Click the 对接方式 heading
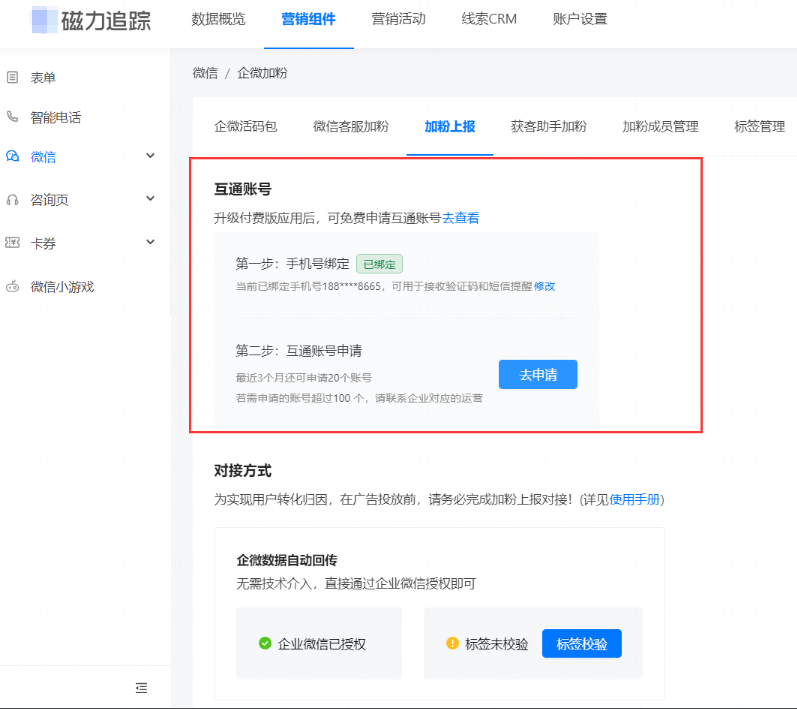The width and height of the screenshot is (797, 709). (x=242, y=471)
